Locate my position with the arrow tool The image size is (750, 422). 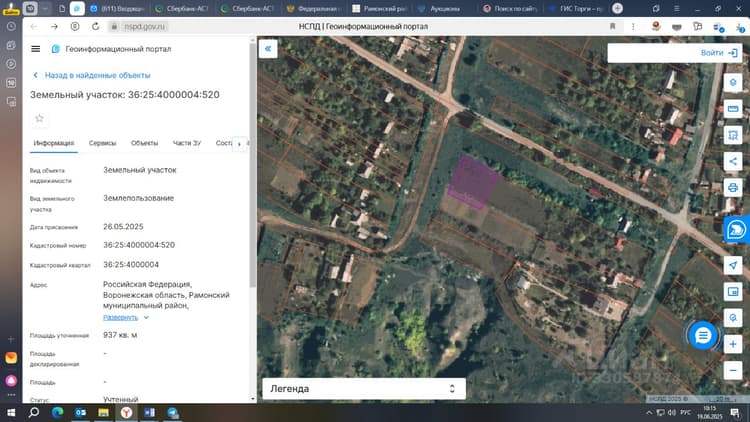coord(733,266)
